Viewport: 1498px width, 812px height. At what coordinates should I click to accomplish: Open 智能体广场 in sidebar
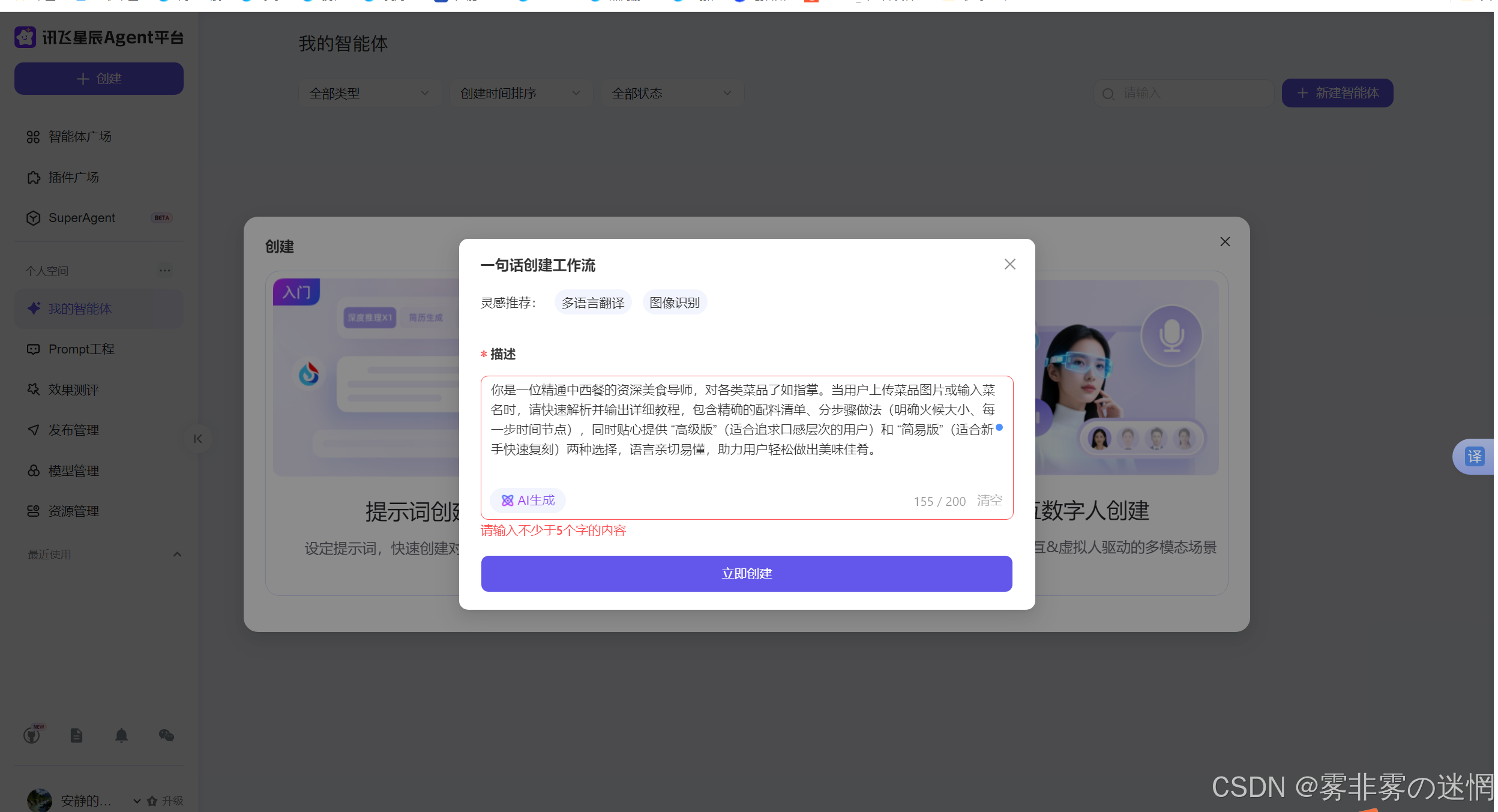coord(80,137)
